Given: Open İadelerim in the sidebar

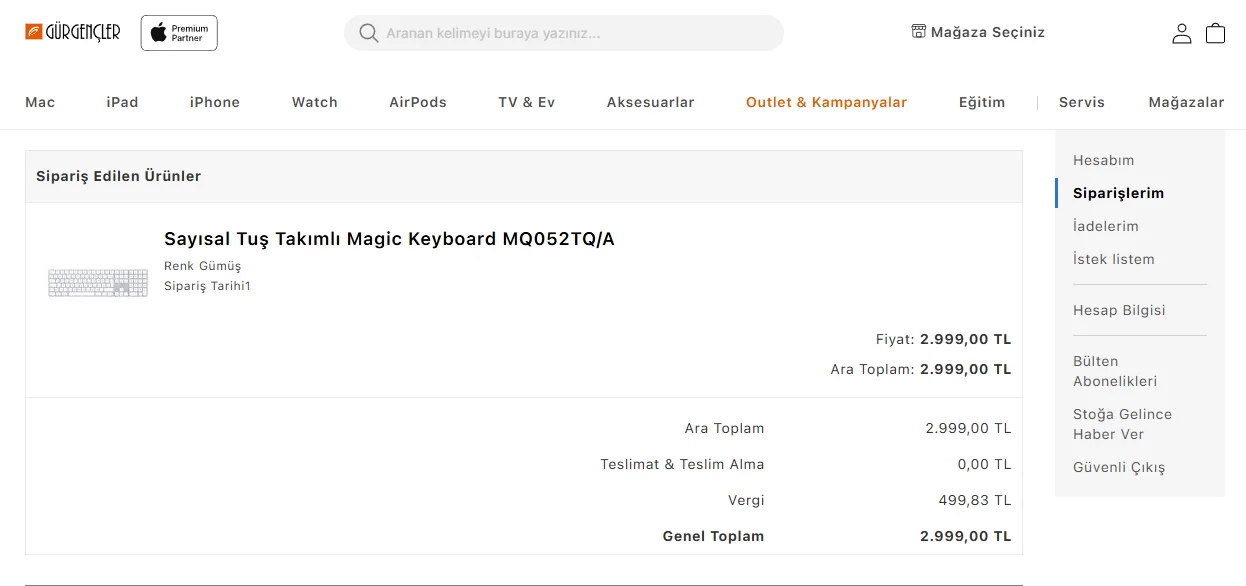Looking at the screenshot, I should (1105, 226).
